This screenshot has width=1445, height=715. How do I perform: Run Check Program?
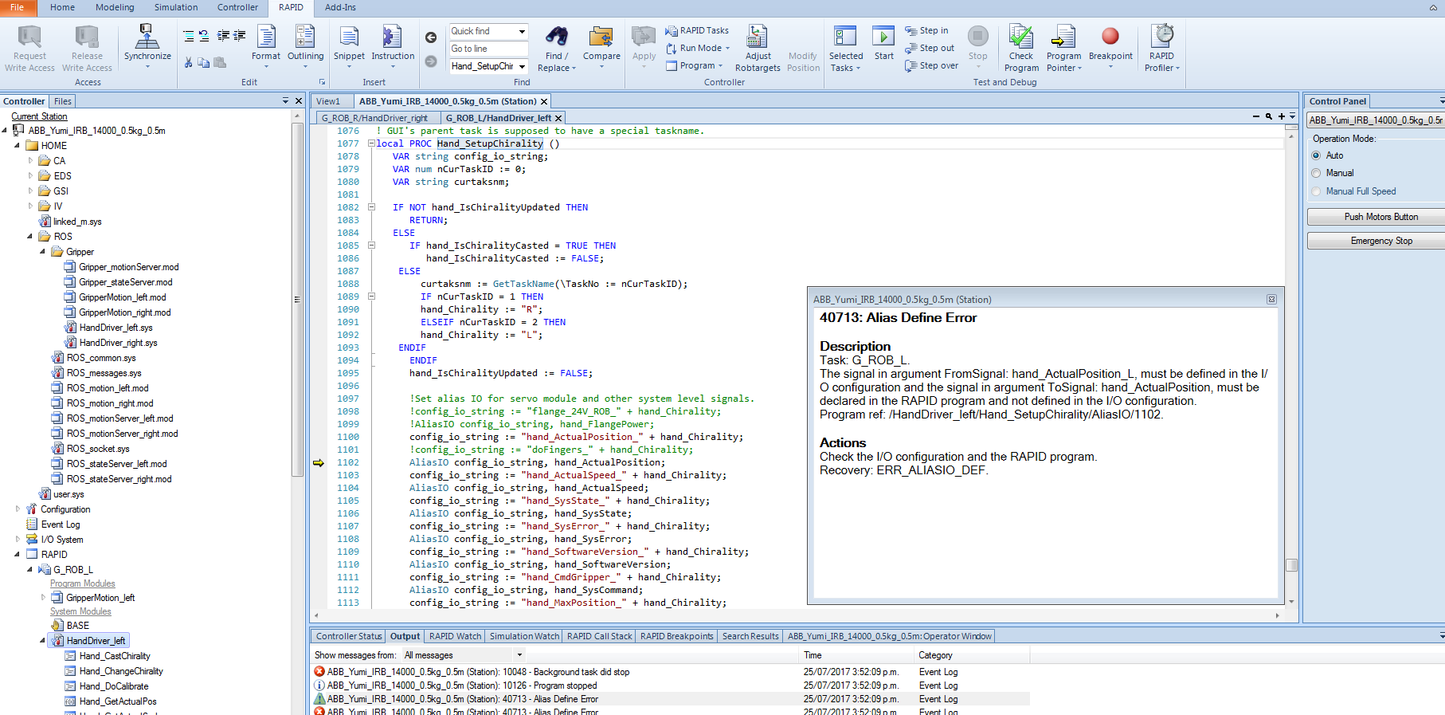(x=1021, y=48)
